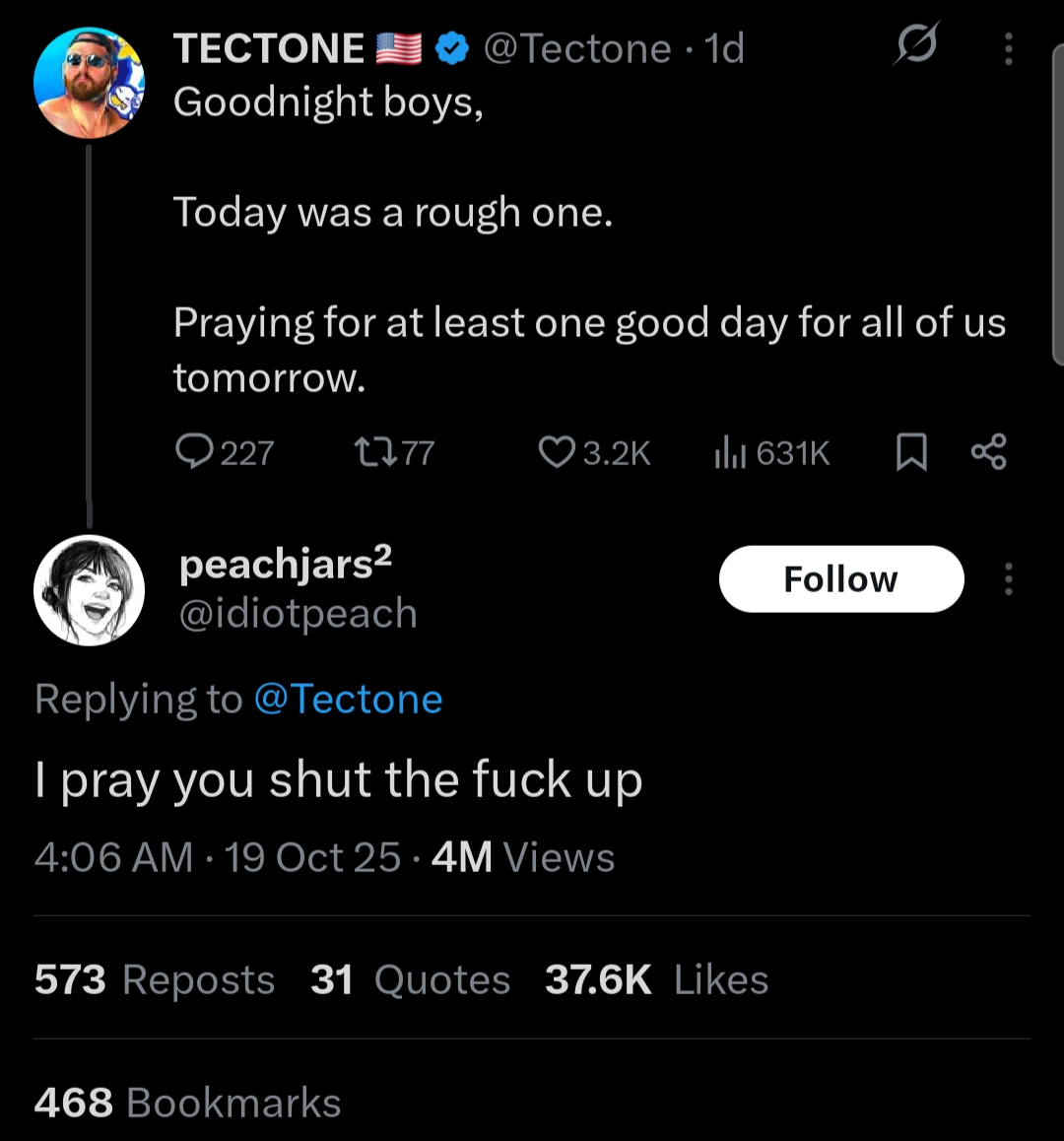Open peachjars² avatar
The width and height of the screenshot is (1064, 1141).
(89, 590)
